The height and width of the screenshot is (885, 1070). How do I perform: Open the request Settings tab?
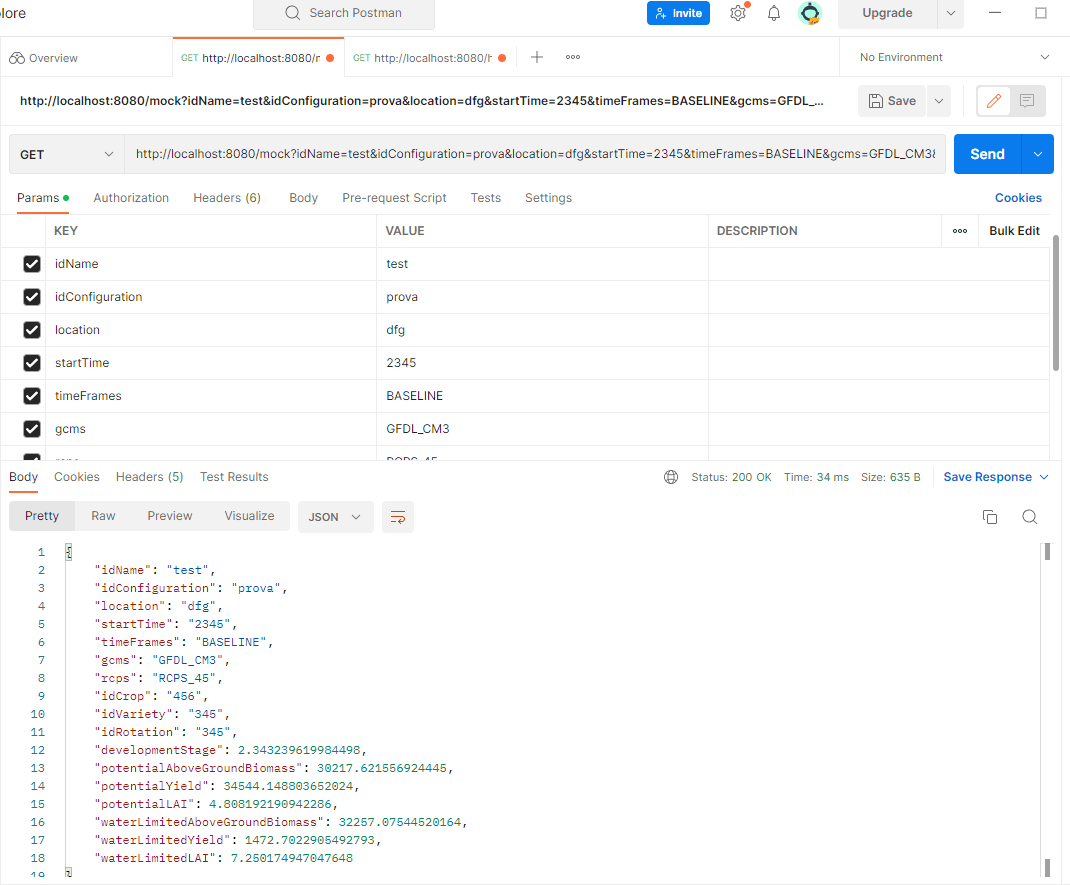coord(549,198)
